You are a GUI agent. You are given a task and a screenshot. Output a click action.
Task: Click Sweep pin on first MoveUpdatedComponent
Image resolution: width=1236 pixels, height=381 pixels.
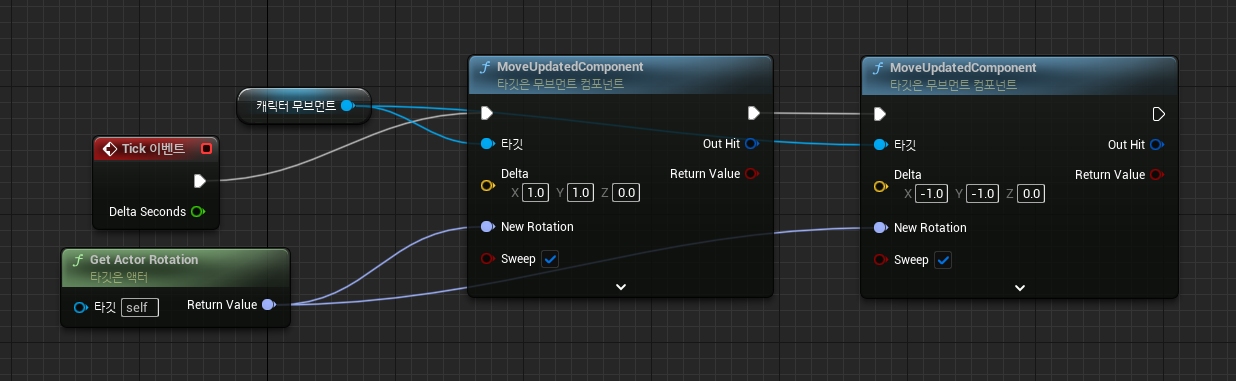coord(487,259)
